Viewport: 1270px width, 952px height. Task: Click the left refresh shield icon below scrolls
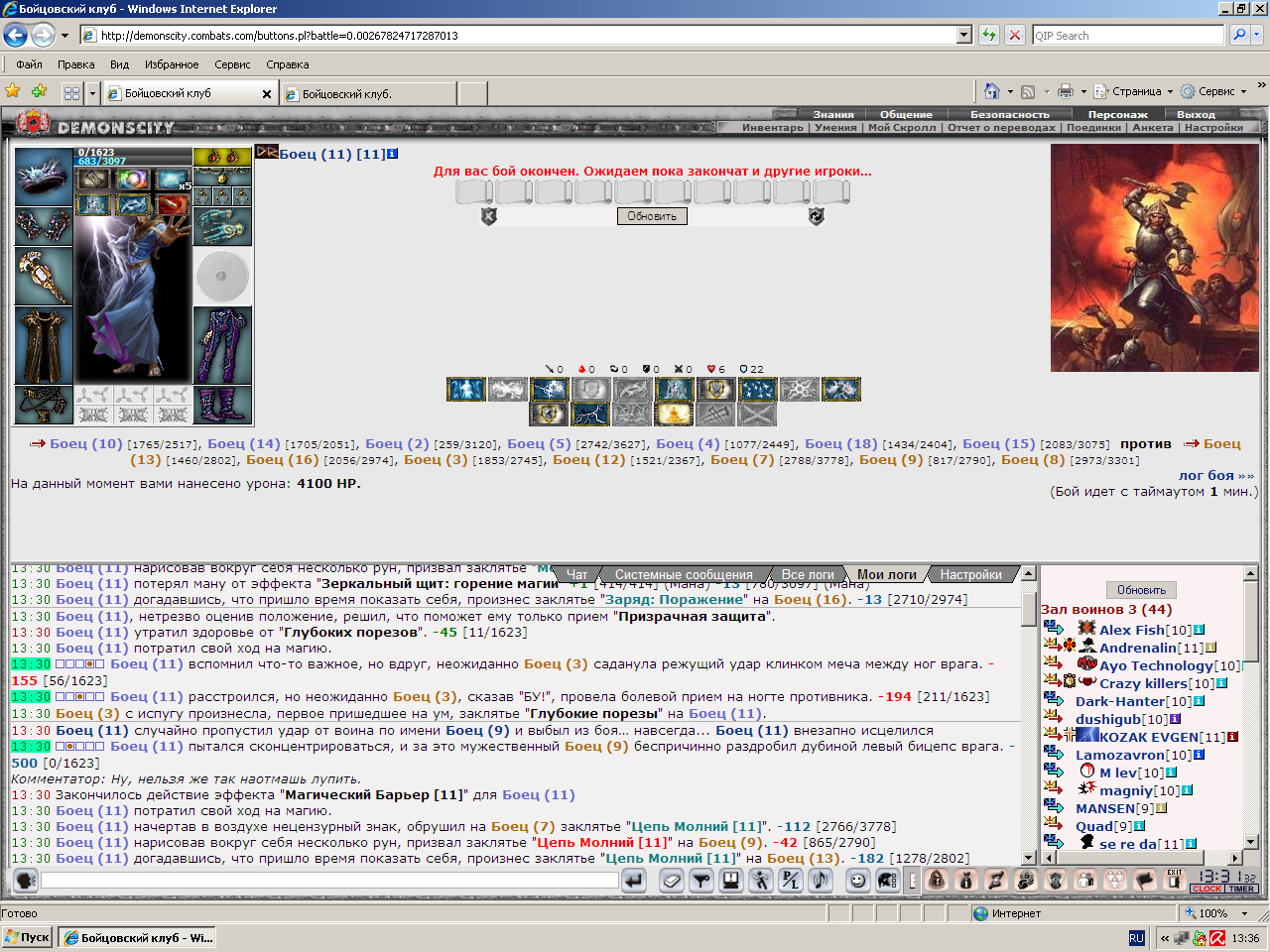tap(488, 216)
